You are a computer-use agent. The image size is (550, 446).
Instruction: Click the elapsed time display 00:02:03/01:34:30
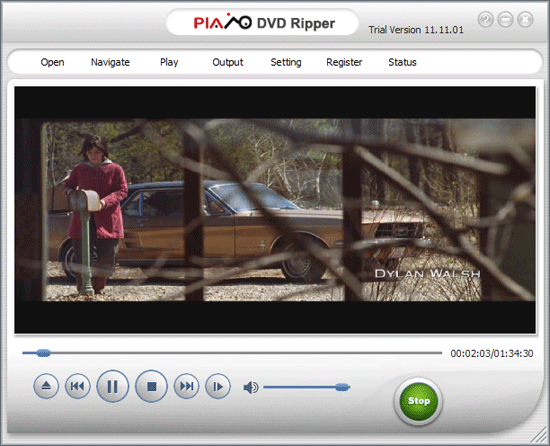point(492,353)
